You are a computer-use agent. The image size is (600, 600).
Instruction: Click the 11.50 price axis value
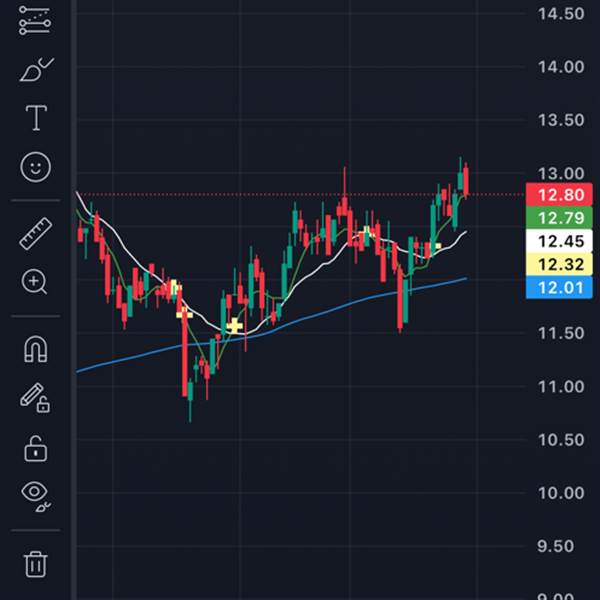(x=561, y=333)
